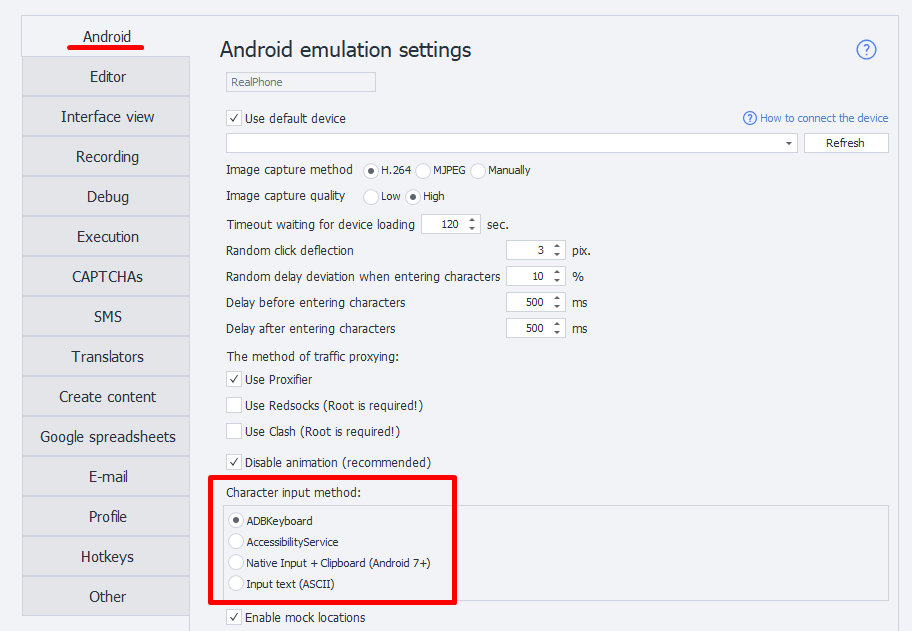Decrease random click deflection value
Viewport: 912px width, 631px height.
pos(558,255)
